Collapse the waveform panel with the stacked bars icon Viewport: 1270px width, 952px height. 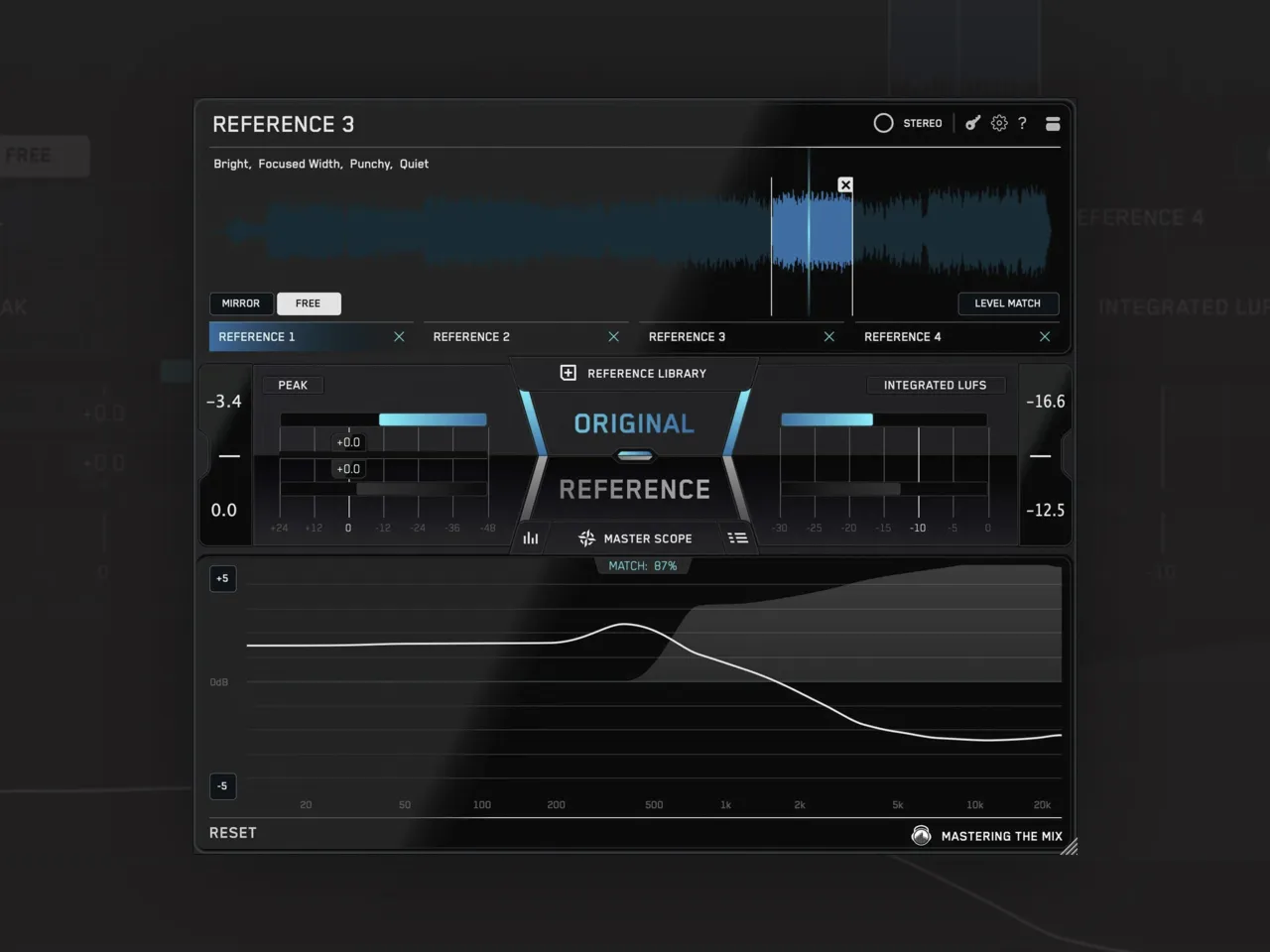1053,123
